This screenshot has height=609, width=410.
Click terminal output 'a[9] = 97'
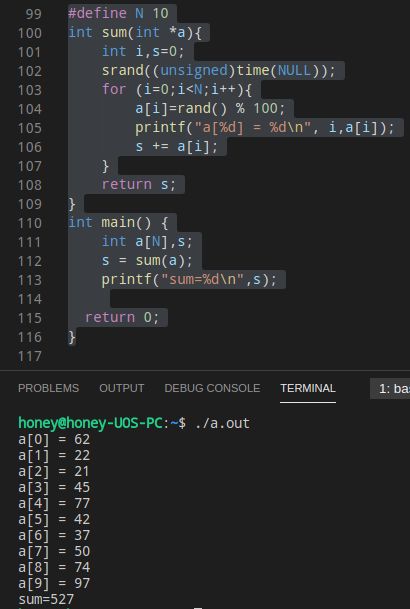[54, 583]
